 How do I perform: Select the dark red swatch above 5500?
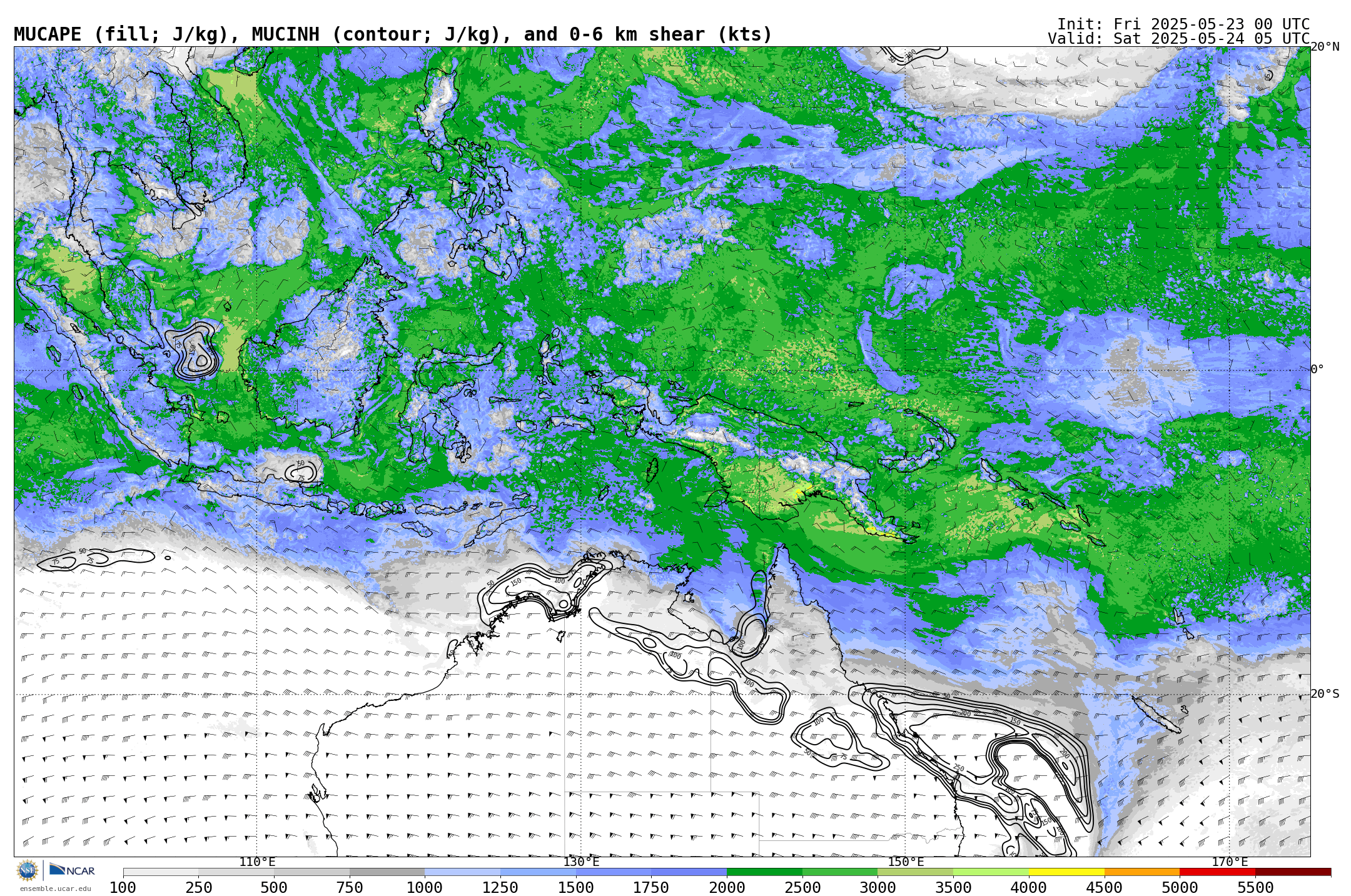[1293, 872]
